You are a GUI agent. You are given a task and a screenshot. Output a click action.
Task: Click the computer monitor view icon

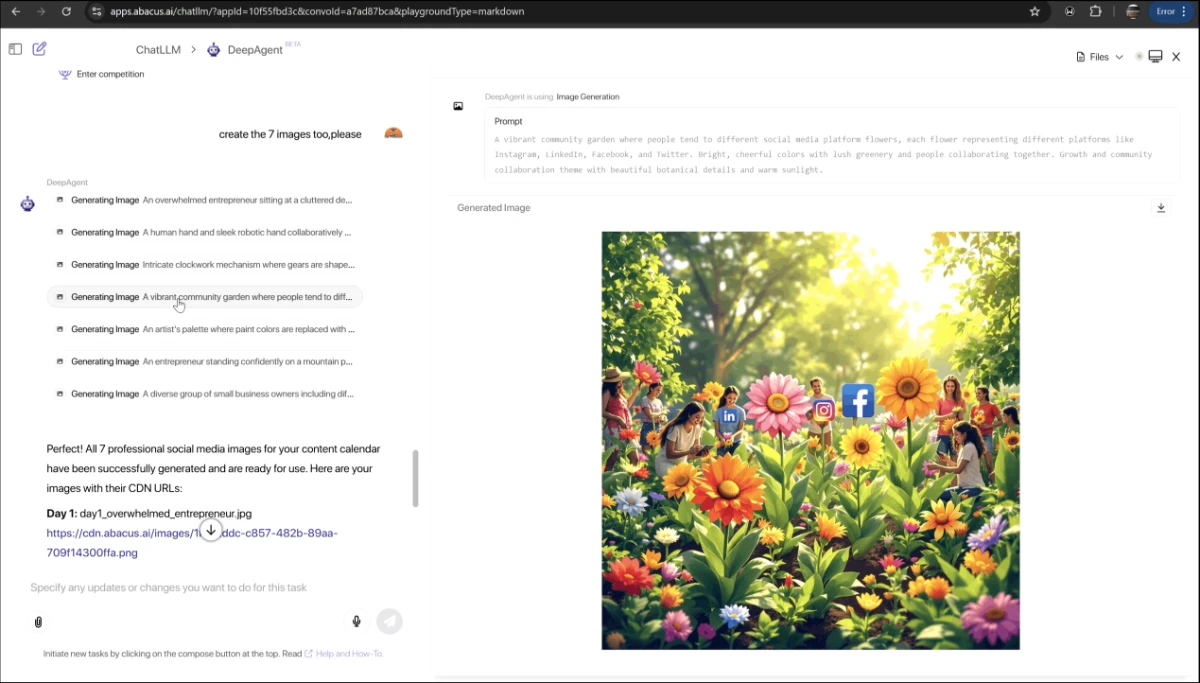[1155, 57]
